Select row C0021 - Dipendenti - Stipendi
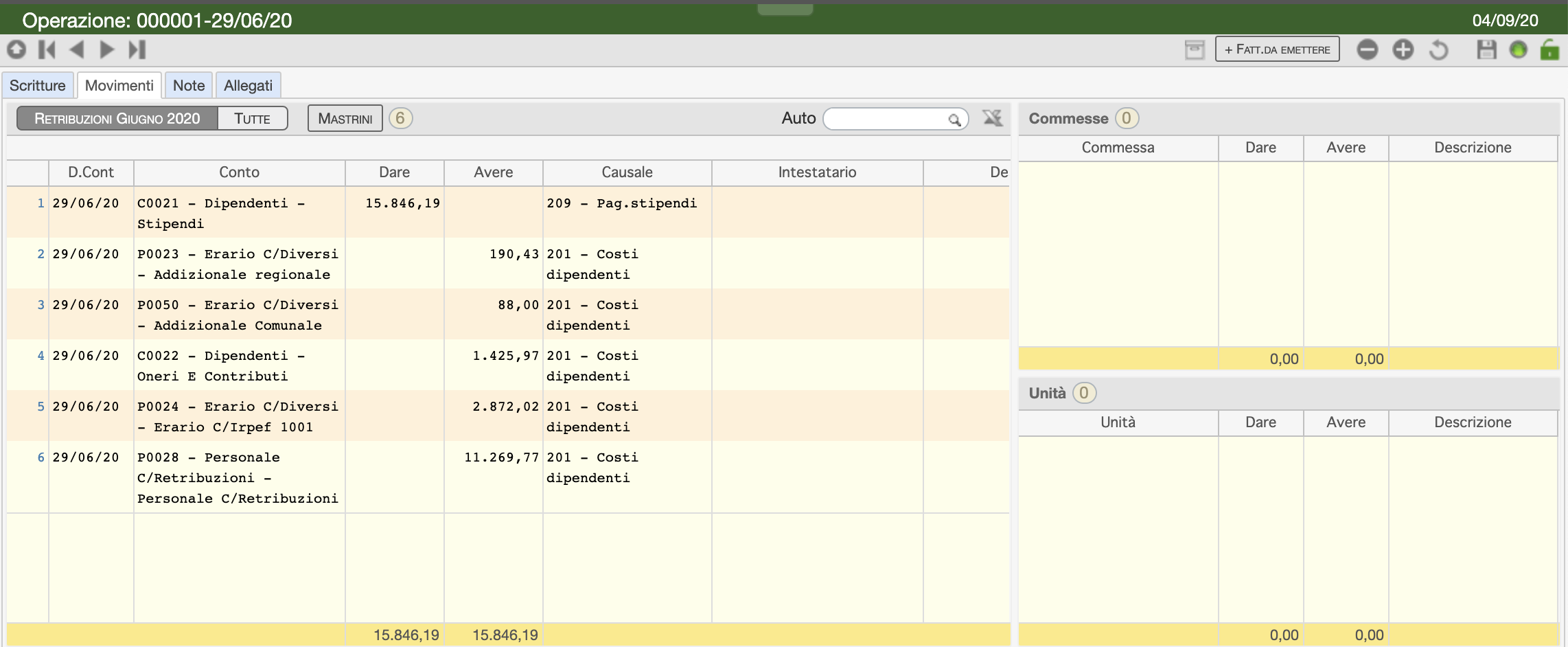The height and width of the screenshot is (647, 1568). click(508, 213)
